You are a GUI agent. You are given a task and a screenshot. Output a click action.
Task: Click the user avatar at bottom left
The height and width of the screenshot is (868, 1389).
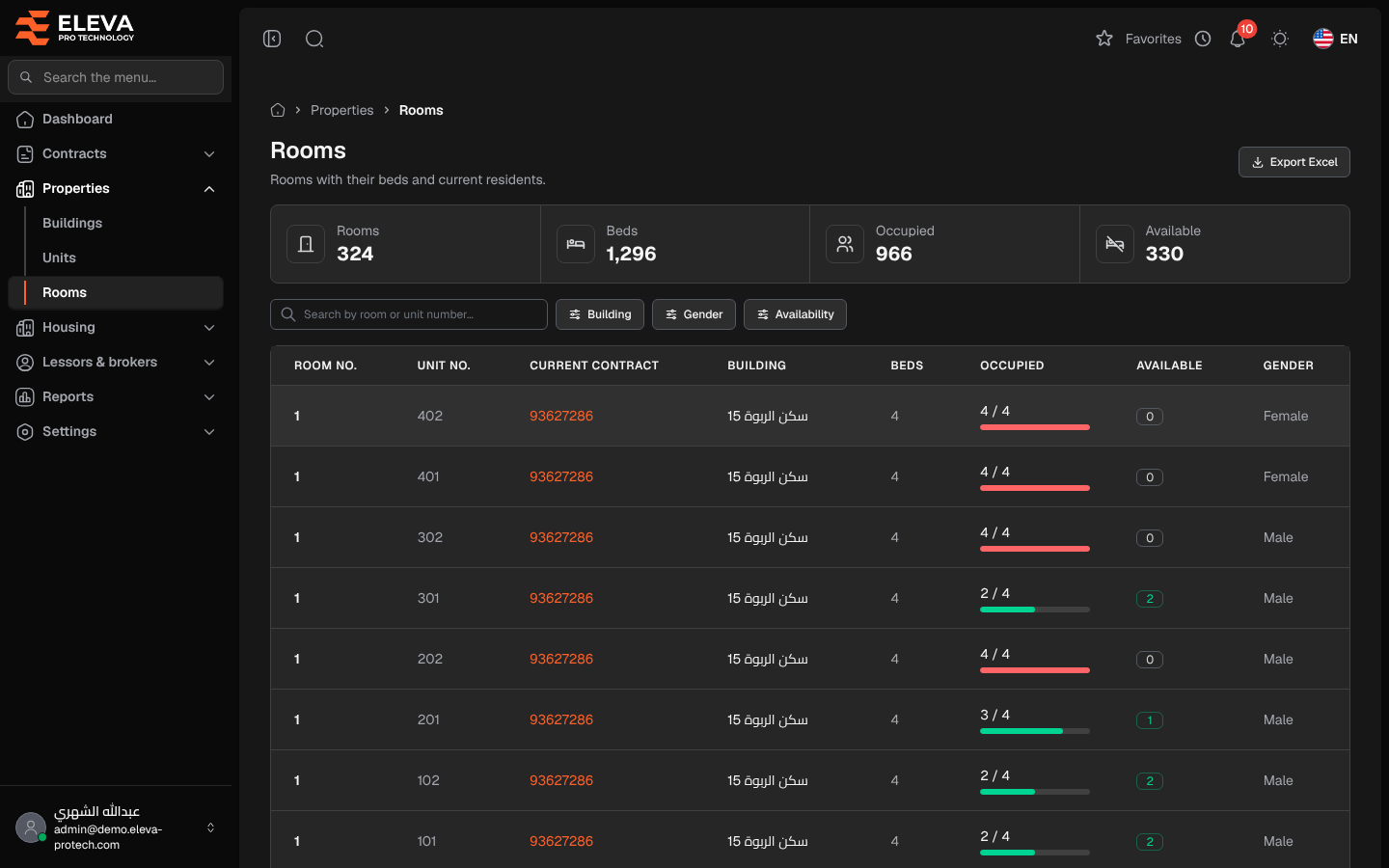31,827
